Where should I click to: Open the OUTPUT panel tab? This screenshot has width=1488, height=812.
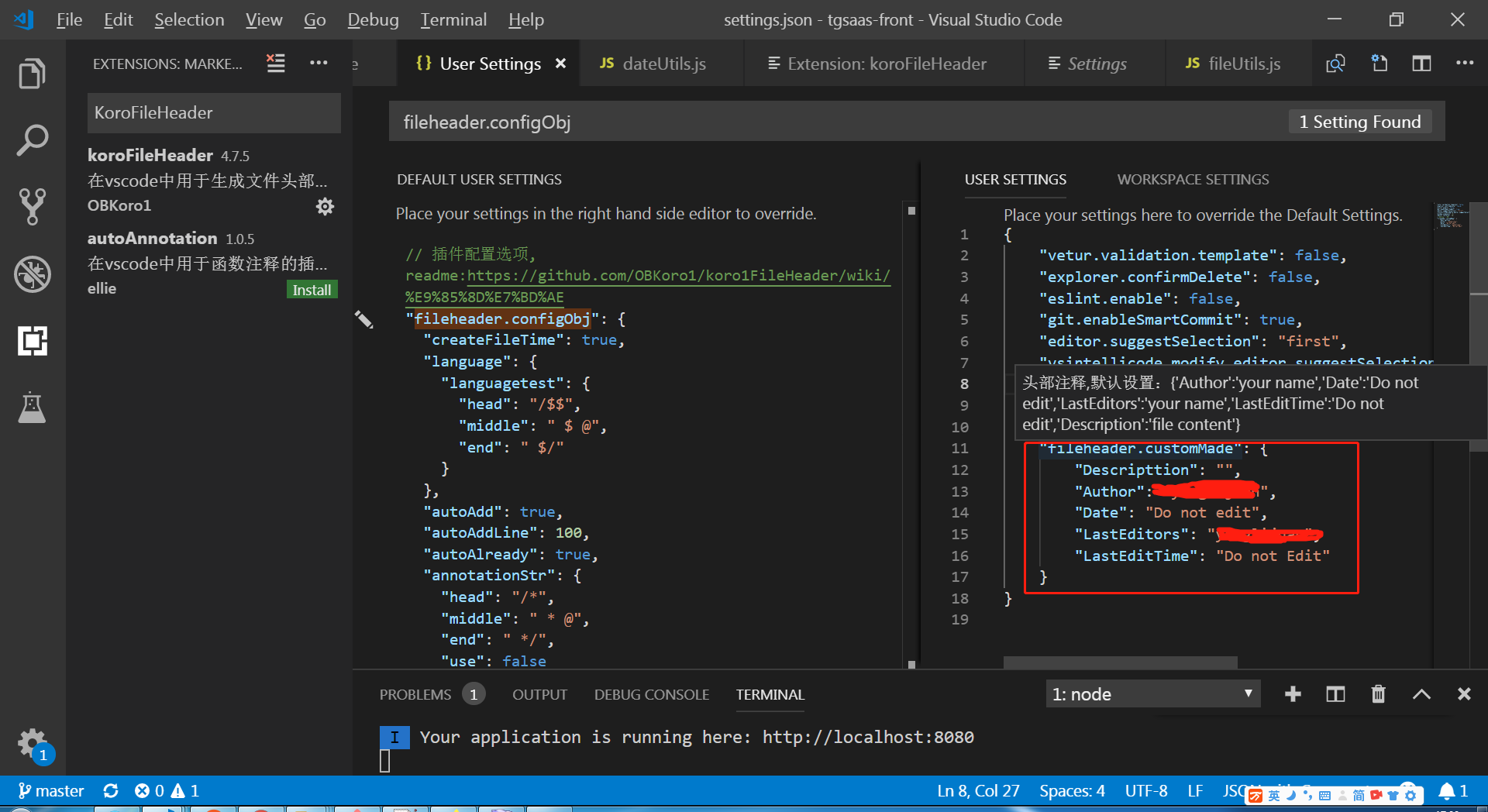click(x=539, y=695)
